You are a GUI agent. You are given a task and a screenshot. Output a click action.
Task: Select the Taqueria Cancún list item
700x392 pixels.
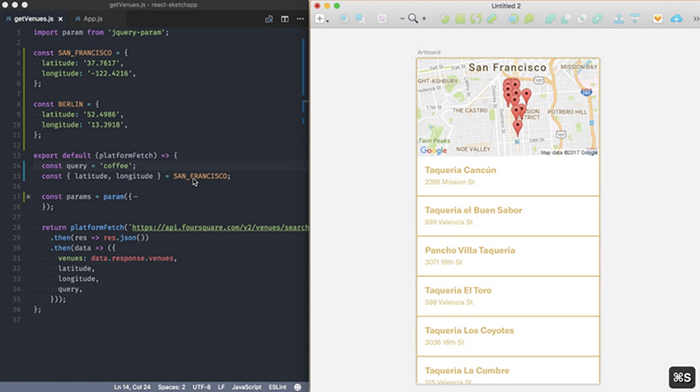(508, 176)
